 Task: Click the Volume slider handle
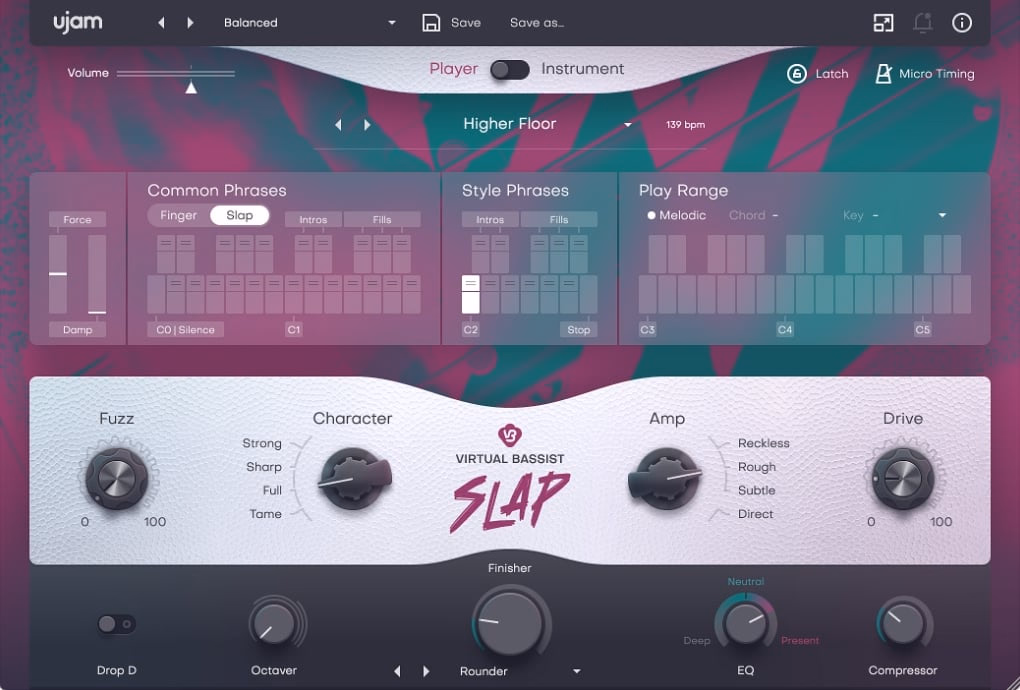191,87
